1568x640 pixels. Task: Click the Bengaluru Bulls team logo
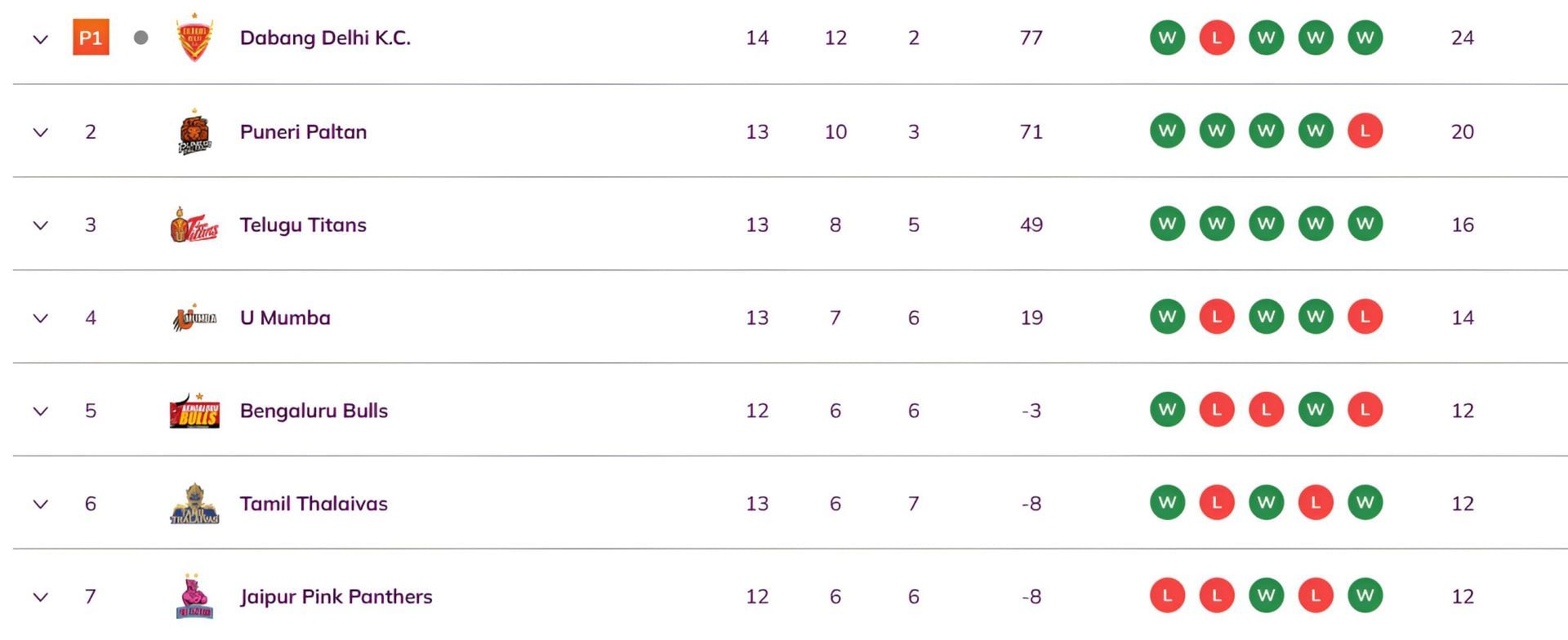click(194, 411)
